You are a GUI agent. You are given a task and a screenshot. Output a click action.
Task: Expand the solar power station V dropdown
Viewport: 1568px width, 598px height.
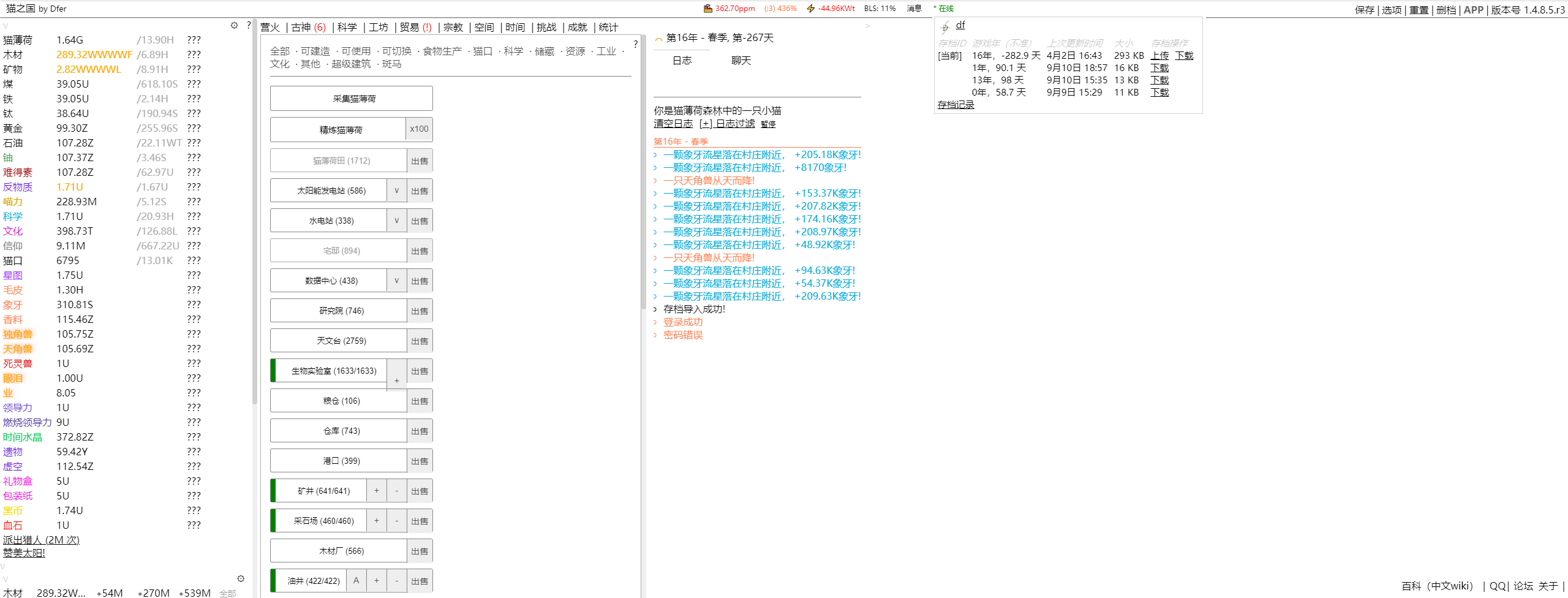click(x=396, y=191)
